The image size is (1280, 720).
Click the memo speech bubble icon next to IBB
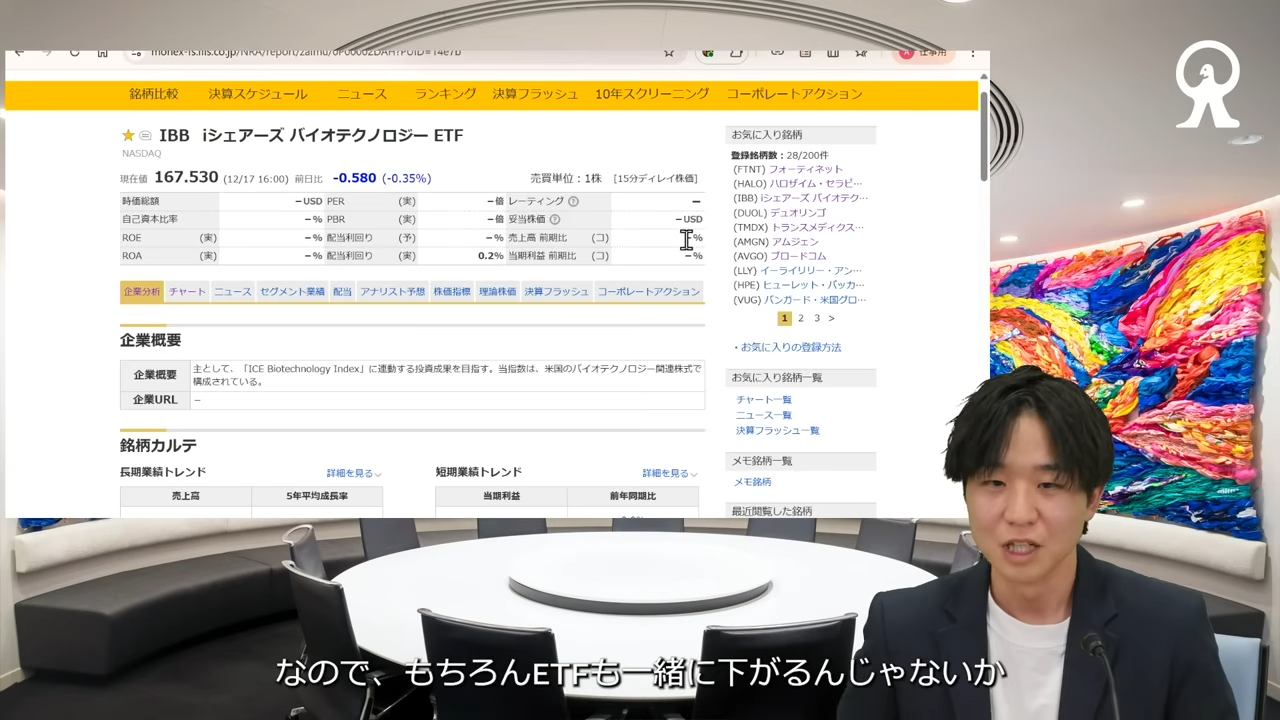pyautogui.click(x=145, y=136)
